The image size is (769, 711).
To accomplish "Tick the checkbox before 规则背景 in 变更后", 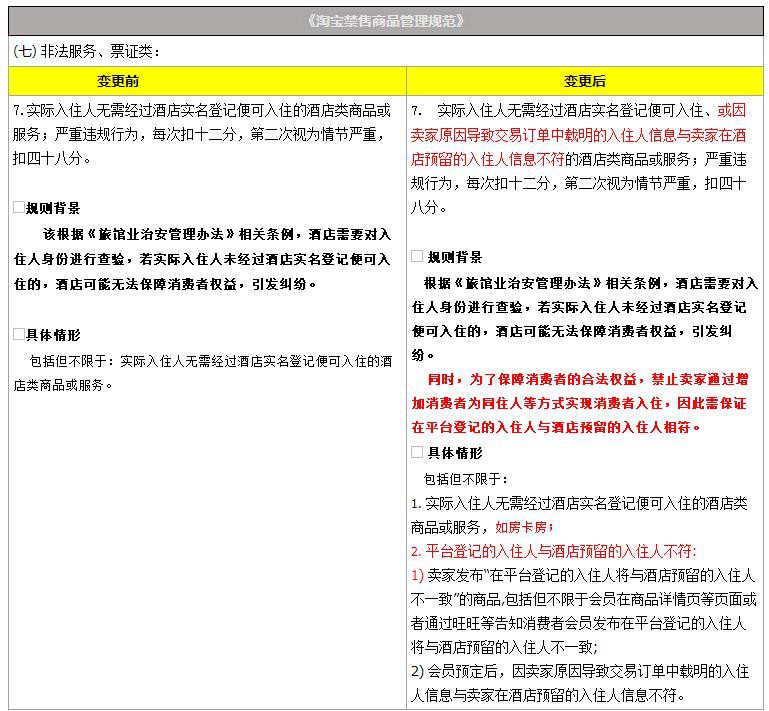I will 417,256.
